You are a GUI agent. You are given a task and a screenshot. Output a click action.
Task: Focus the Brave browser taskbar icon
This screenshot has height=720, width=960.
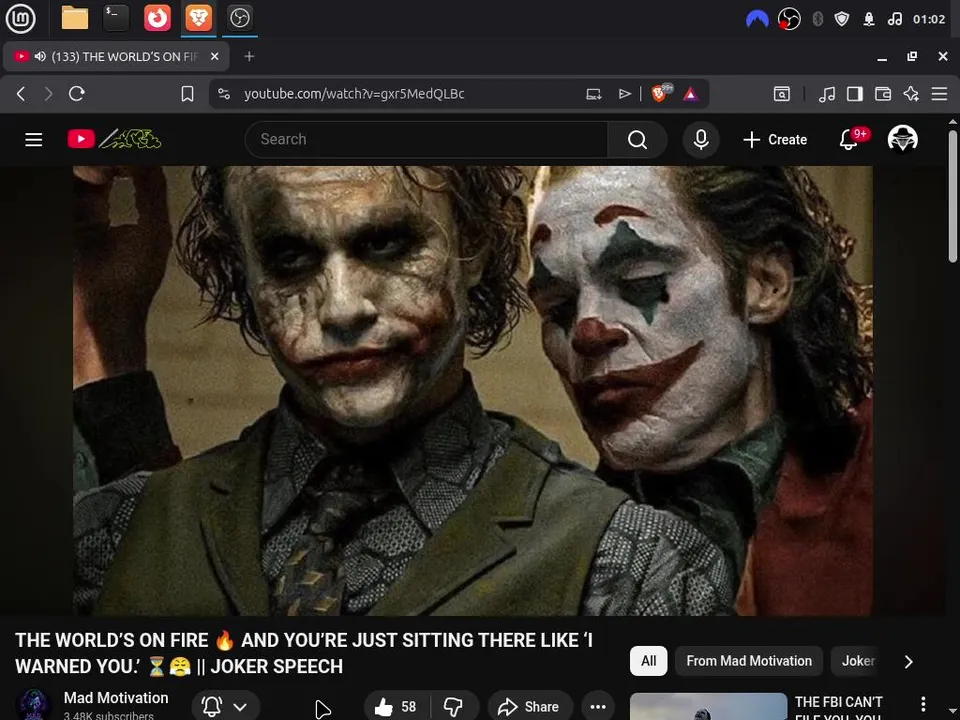[x=198, y=18]
